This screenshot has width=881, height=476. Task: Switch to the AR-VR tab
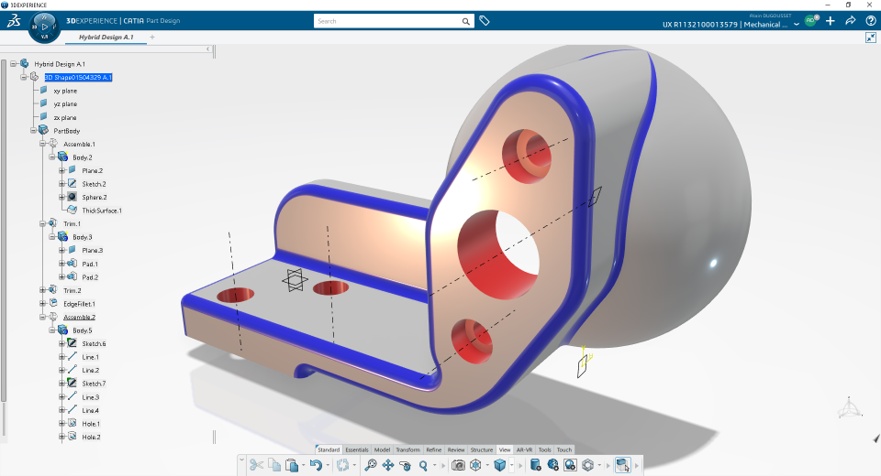(524, 450)
